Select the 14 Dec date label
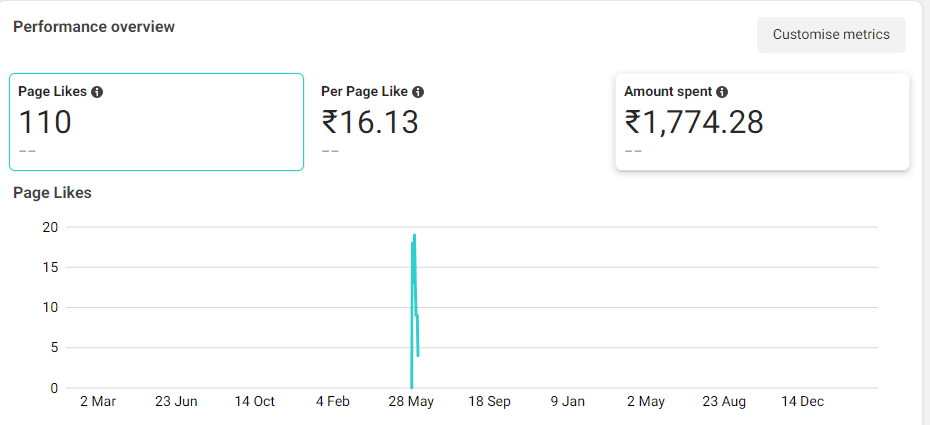 coord(802,401)
